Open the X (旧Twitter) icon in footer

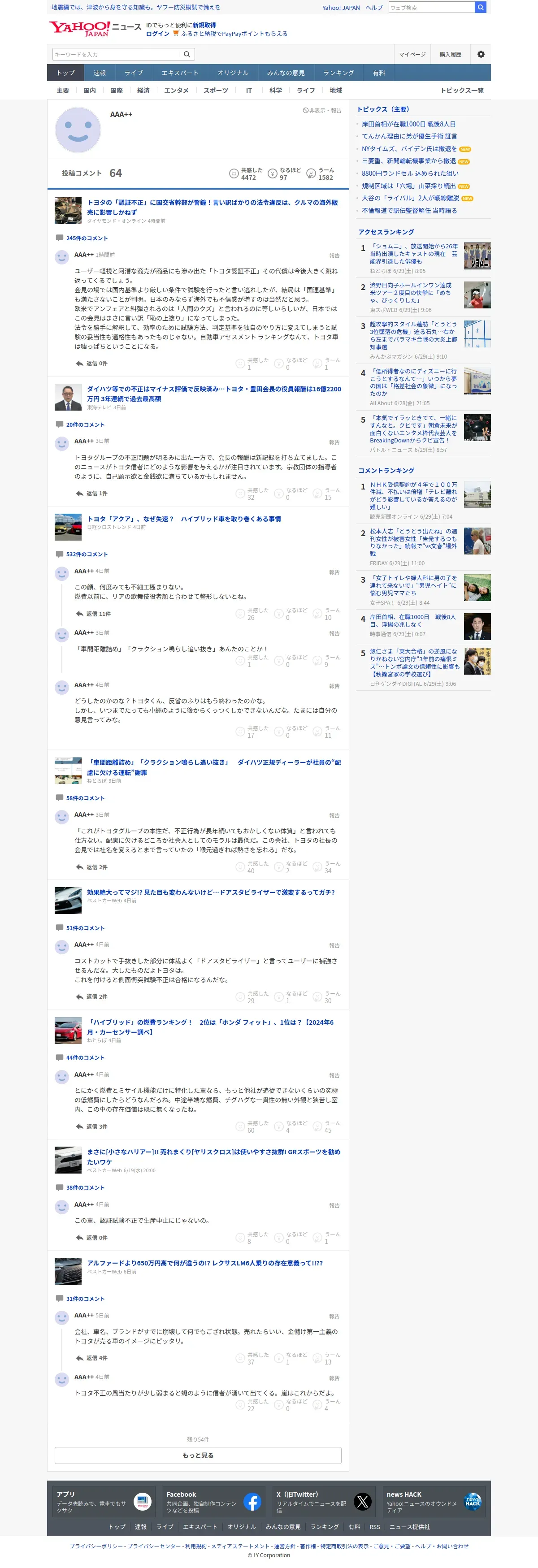[363, 1502]
